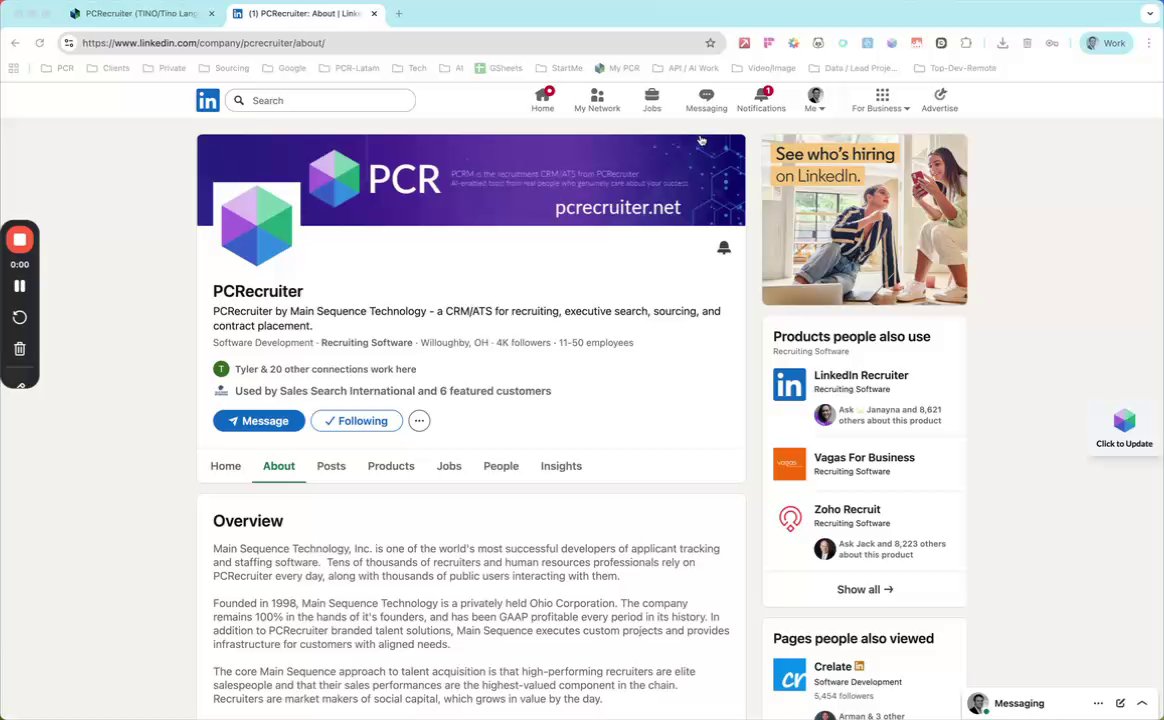Open GSheets bookmark
The image size is (1164, 720).
[498, 68]
